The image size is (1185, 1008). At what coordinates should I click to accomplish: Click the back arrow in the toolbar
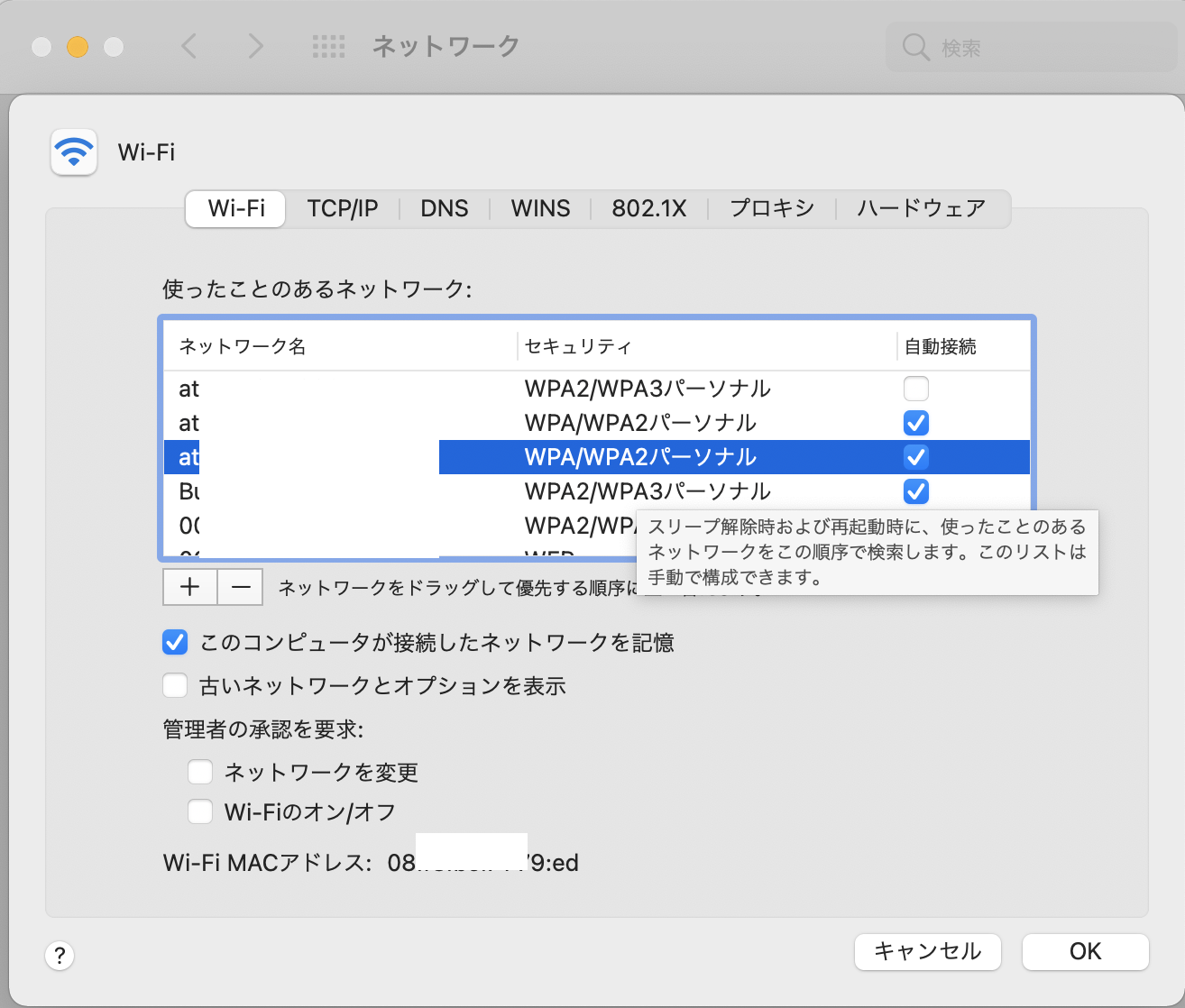point(189,47)
